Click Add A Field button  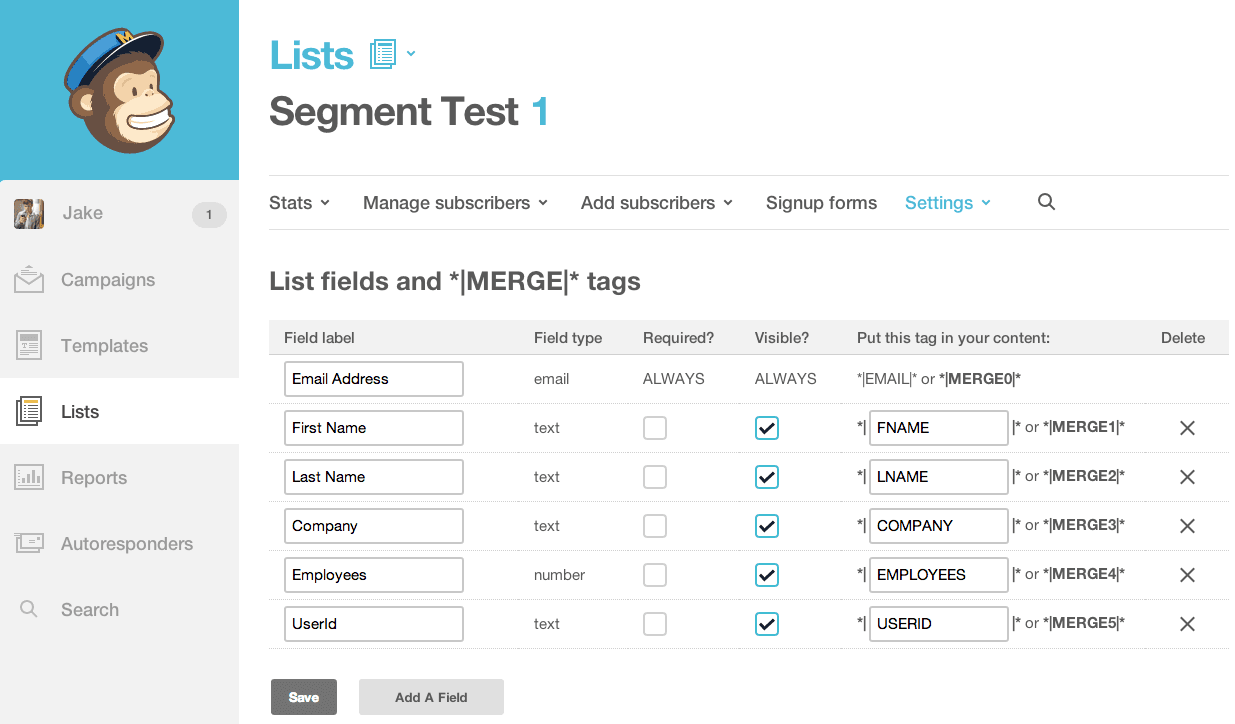pyautogui.click(x=431, y=697)
